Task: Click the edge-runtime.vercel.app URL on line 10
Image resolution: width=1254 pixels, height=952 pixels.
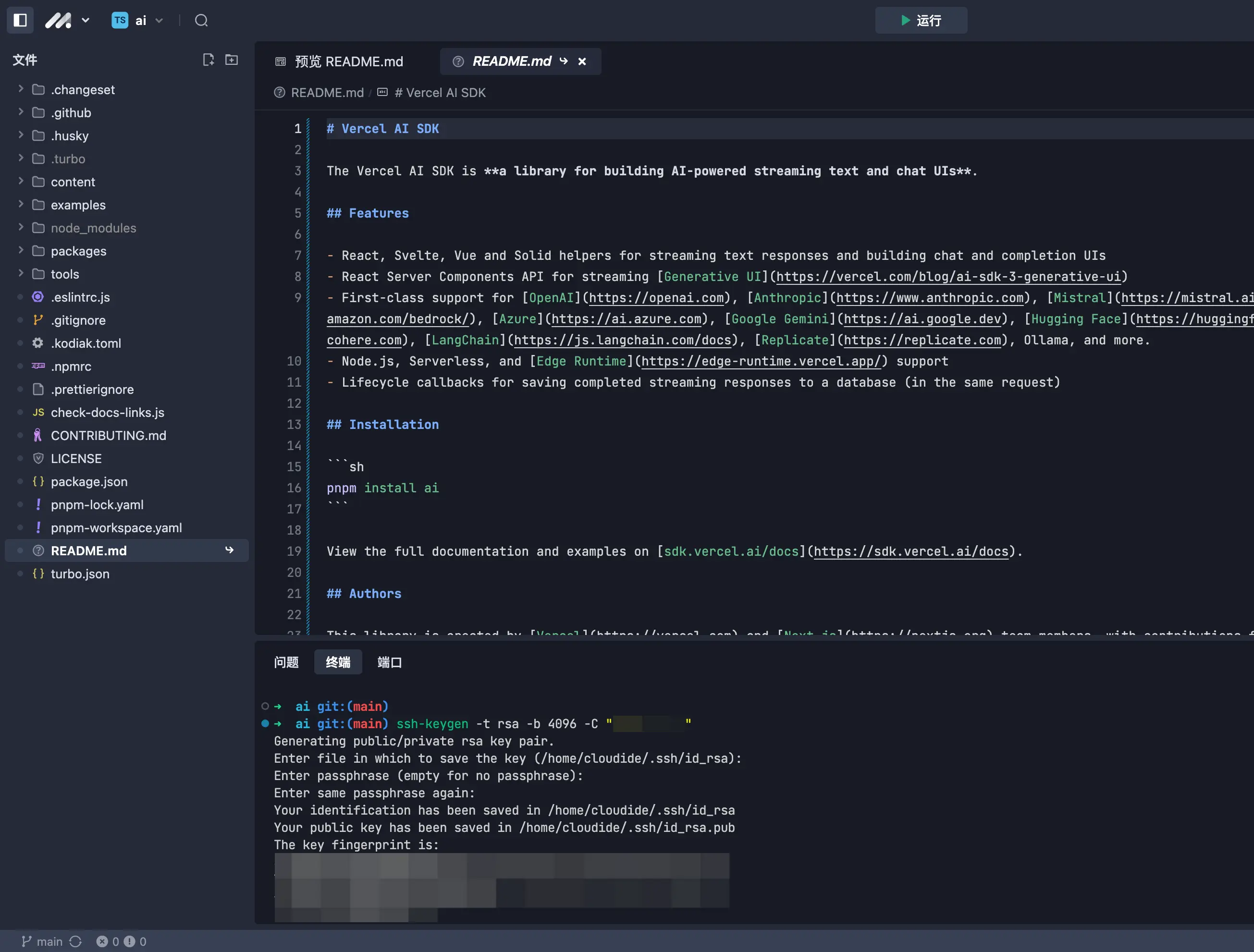Action: 762,361
